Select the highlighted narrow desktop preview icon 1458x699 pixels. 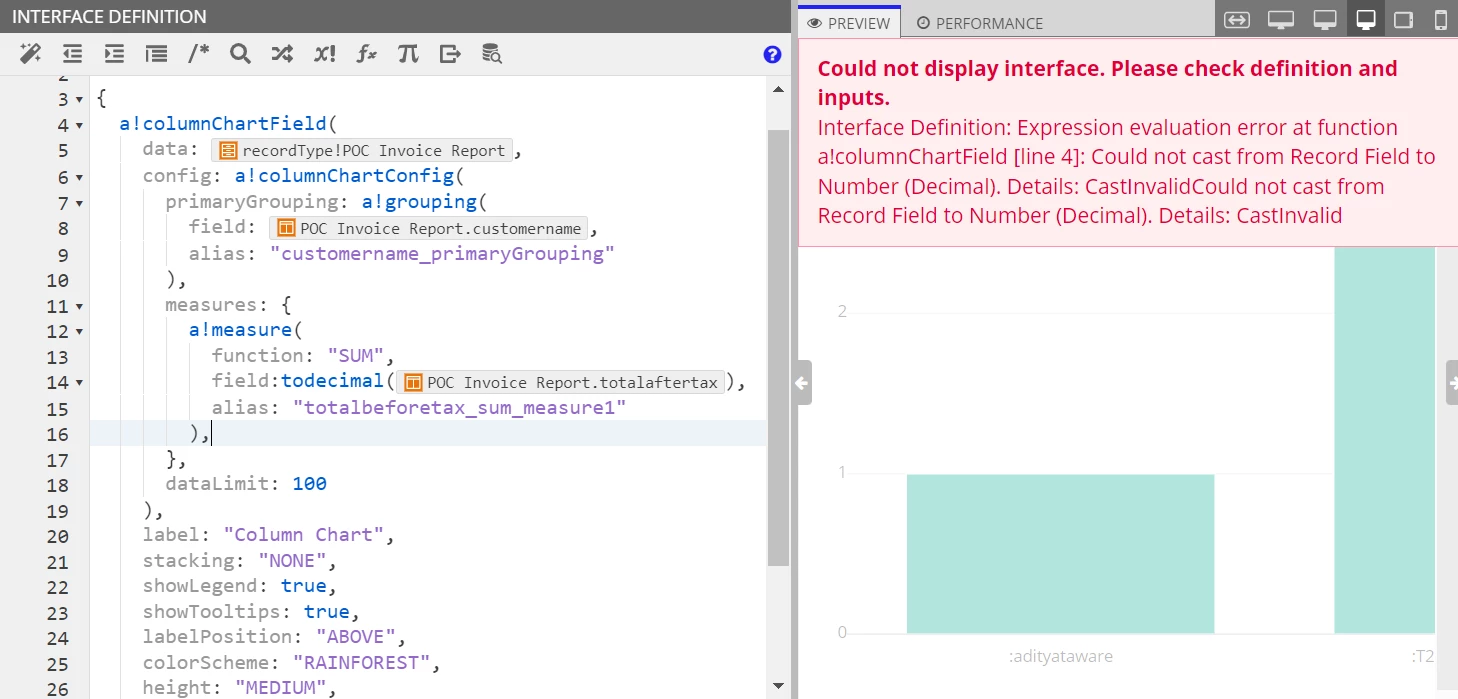click(x=1366, y=20)
